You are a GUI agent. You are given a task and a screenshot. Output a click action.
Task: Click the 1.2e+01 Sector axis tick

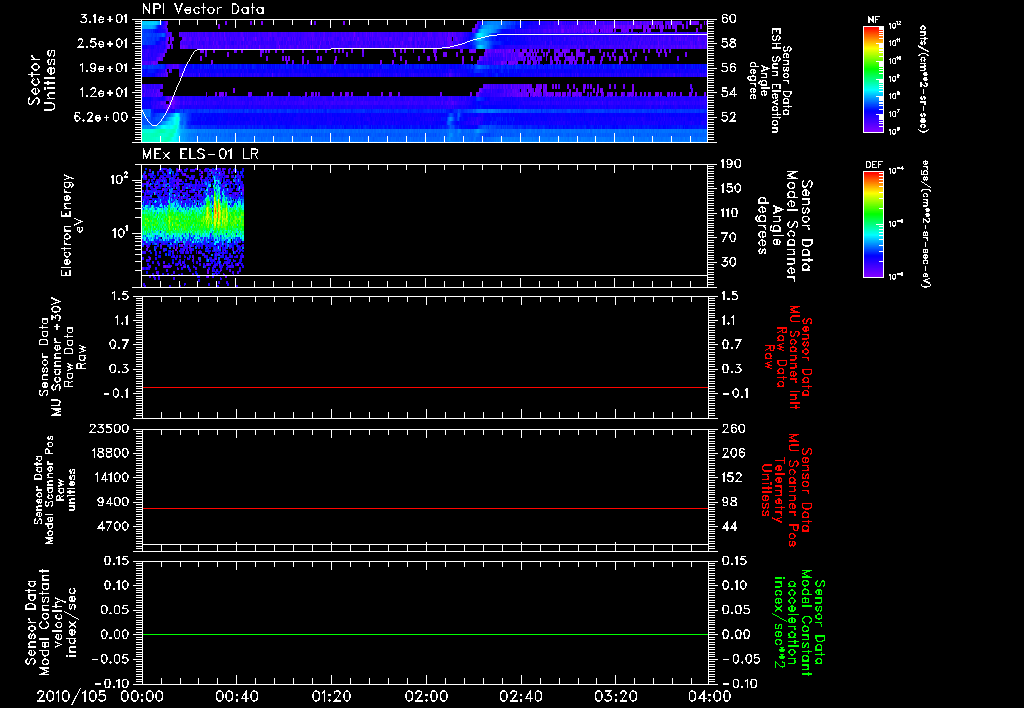pyautogui.click(x=103, y=93)
